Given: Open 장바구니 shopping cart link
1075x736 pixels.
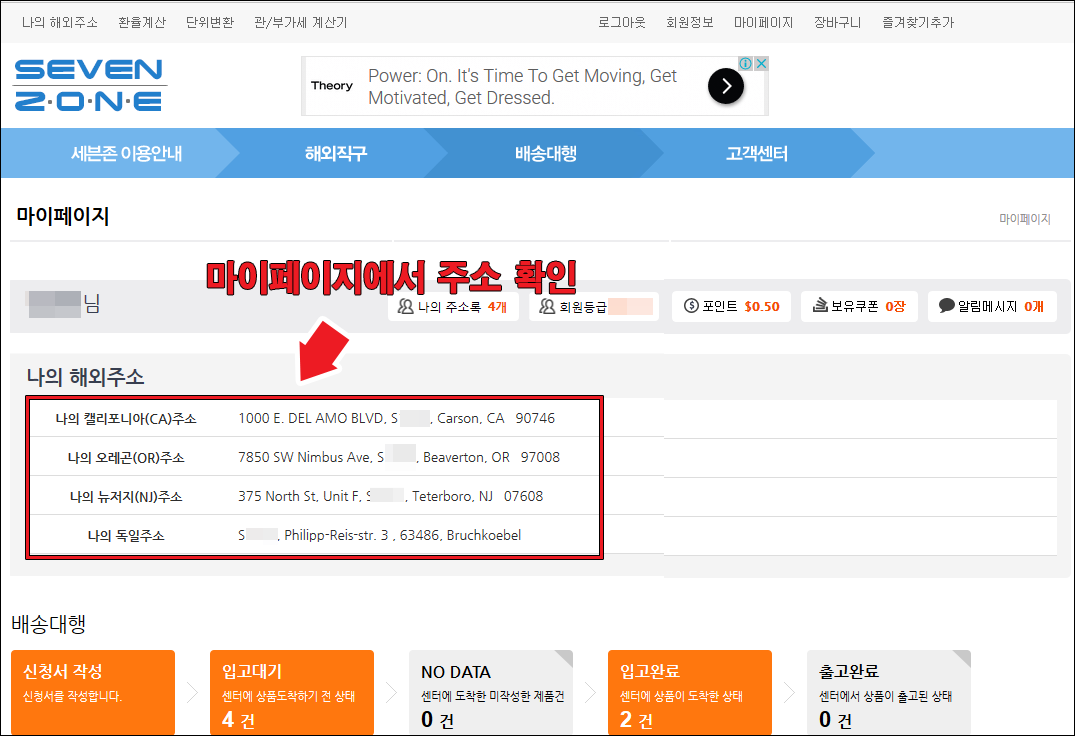Looking at the screenshot, I should click(x=837, y=22).
